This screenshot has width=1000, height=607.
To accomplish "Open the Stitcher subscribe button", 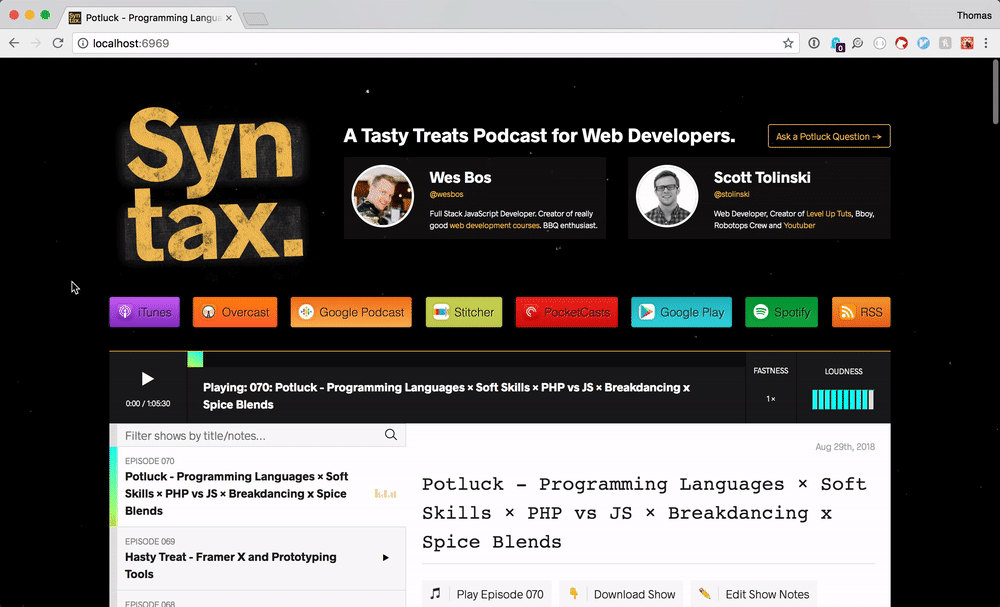I will (464, 312).
